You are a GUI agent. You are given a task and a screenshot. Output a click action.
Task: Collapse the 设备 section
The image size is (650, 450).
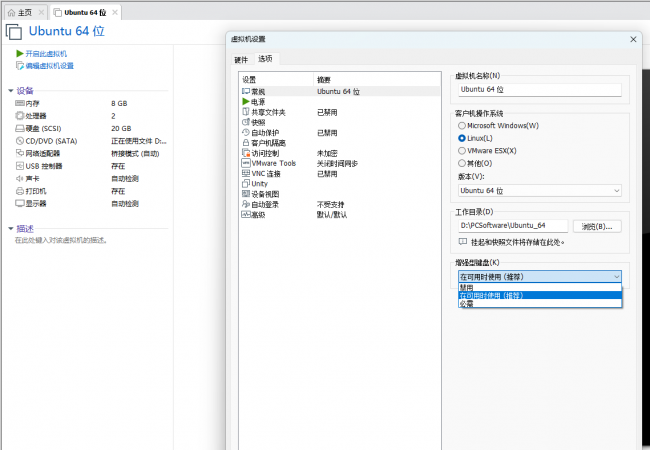[11, 91]
